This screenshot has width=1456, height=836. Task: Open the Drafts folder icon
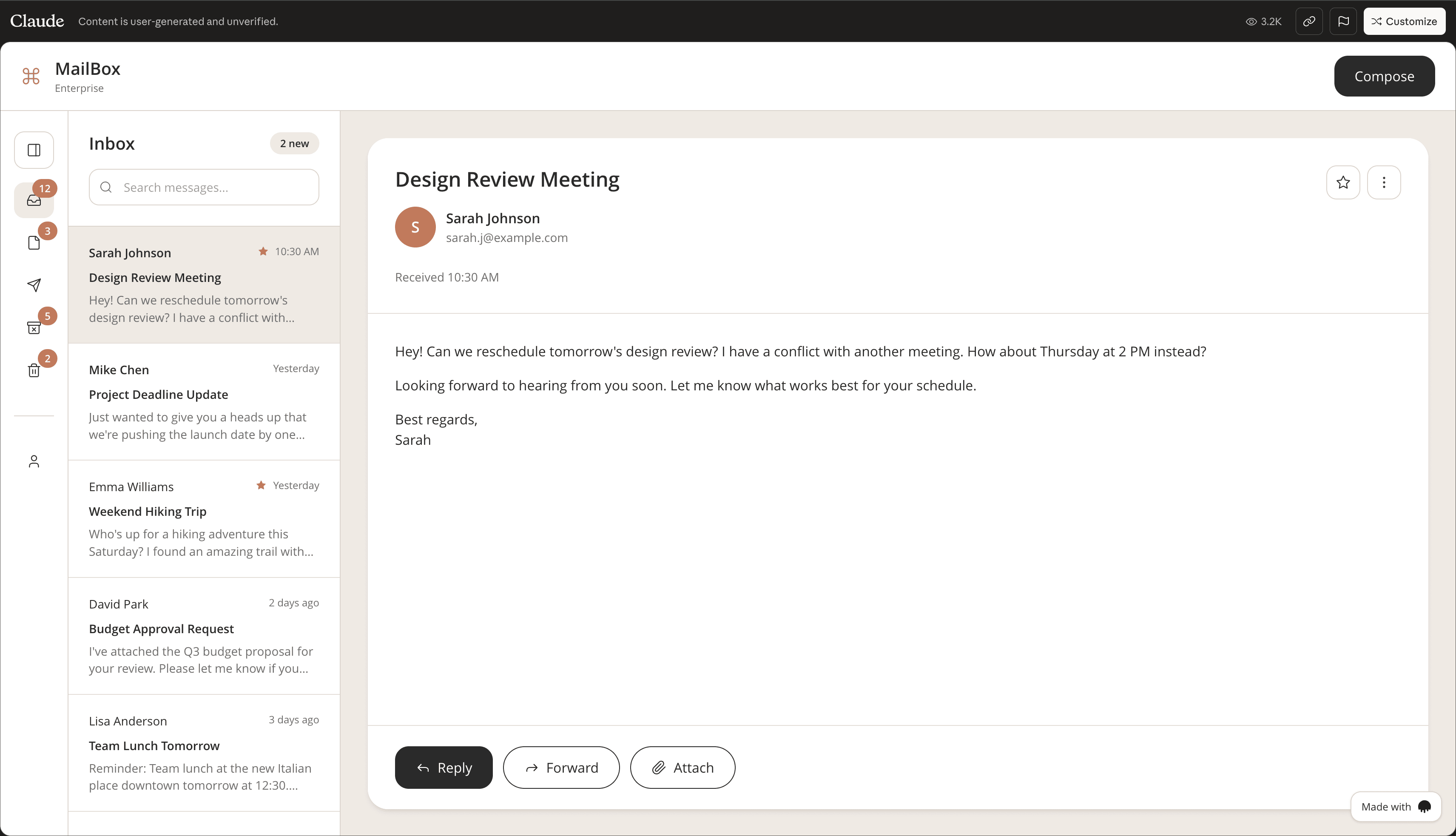point(34,243)
